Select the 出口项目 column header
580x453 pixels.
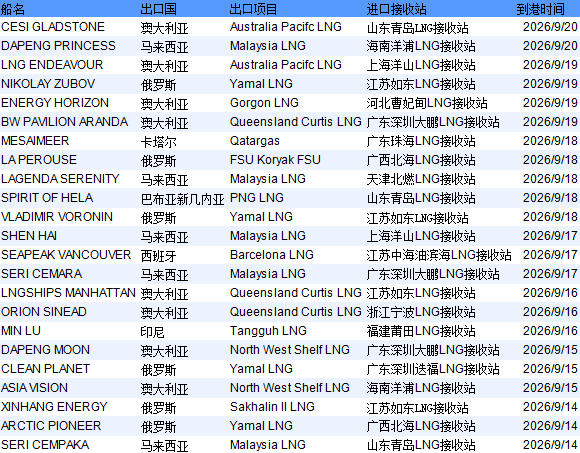(253, 9)
